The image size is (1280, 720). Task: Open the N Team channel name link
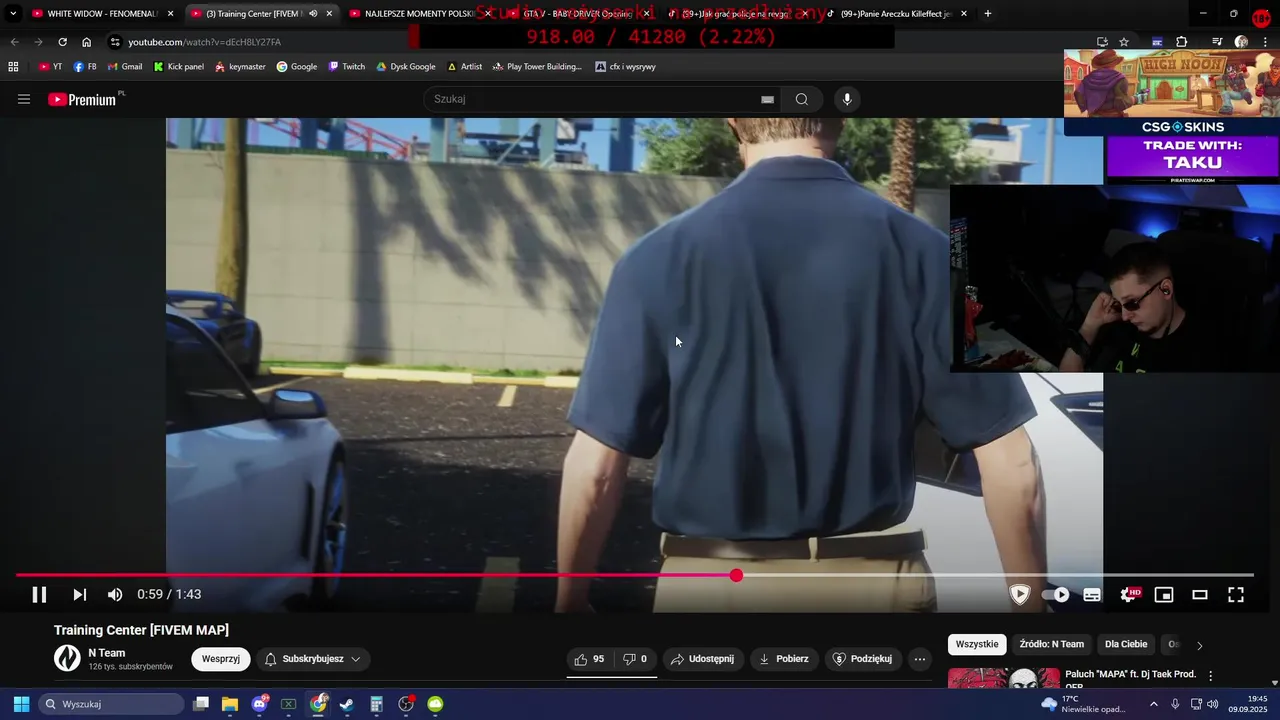pyautogui.click(x=106, y=653)
